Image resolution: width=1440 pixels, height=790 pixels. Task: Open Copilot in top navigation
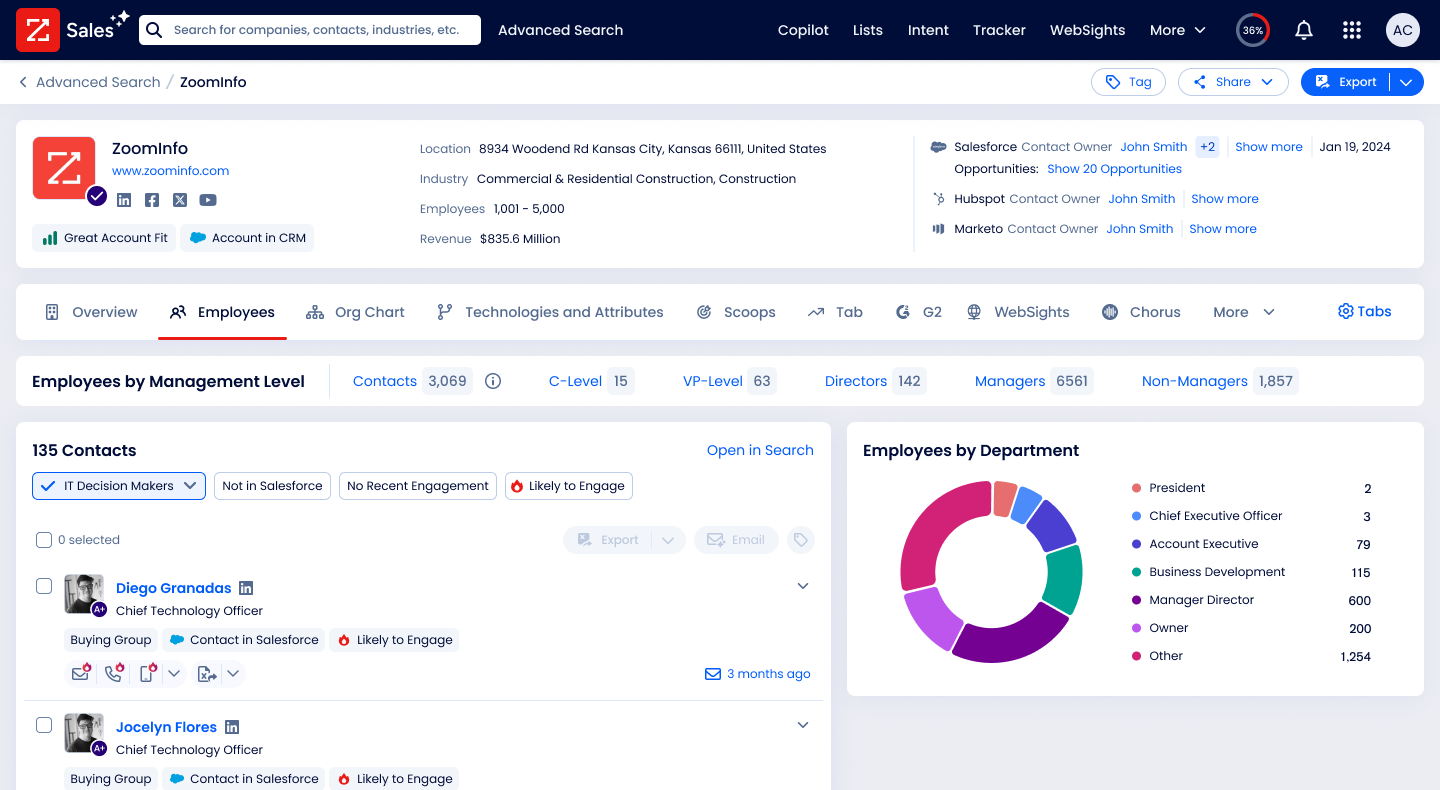803,30
